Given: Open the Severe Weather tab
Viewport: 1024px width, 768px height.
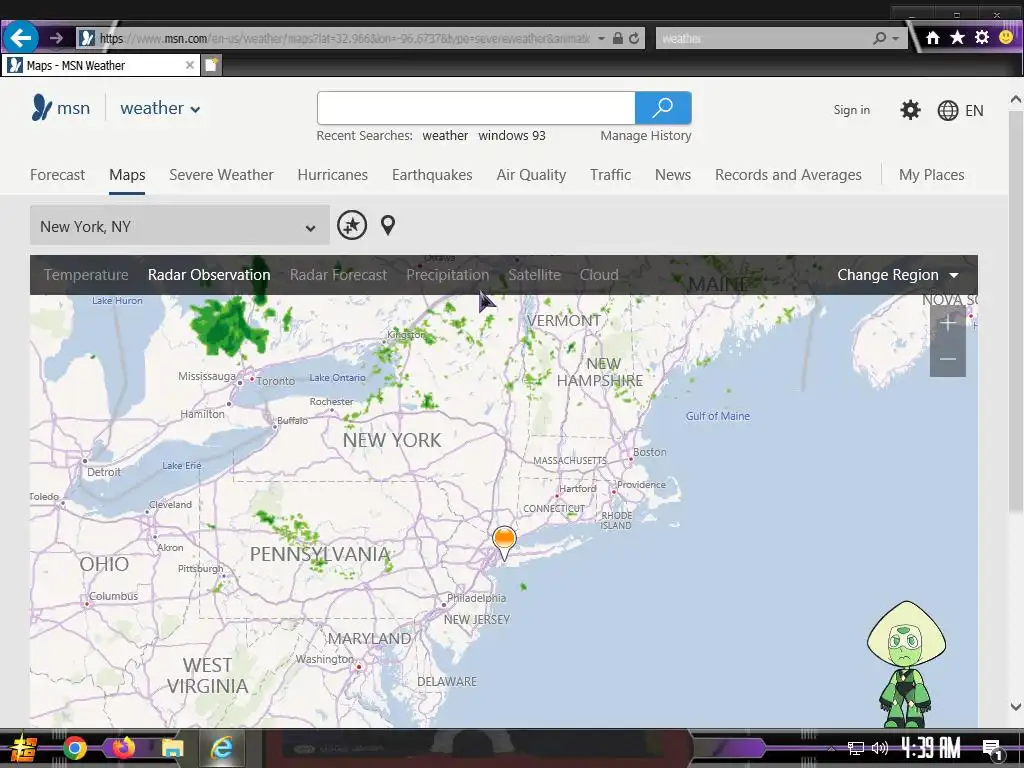Looking at the screenshot, I should coord(221,175).
